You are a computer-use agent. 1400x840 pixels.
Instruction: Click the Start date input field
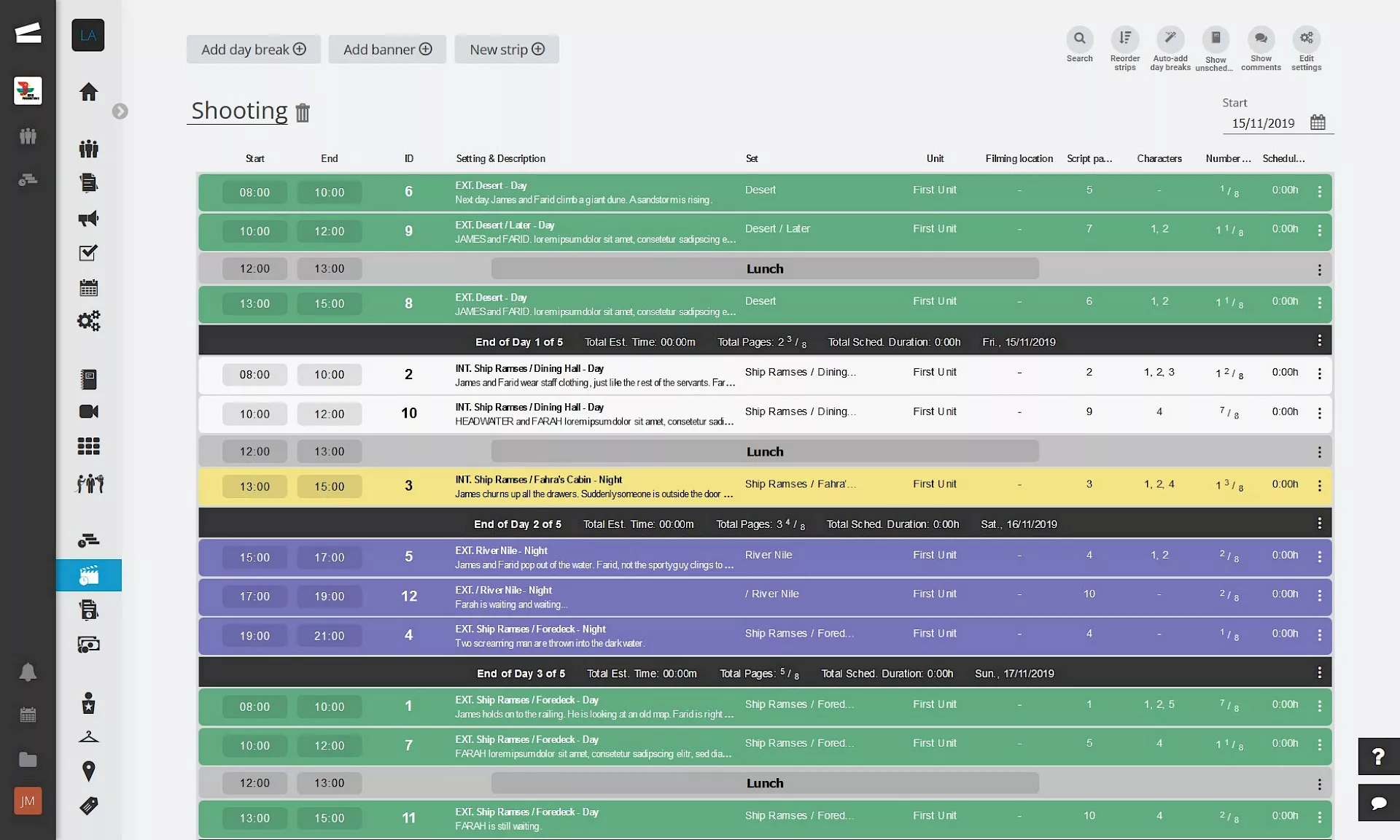coord(1263,123)
